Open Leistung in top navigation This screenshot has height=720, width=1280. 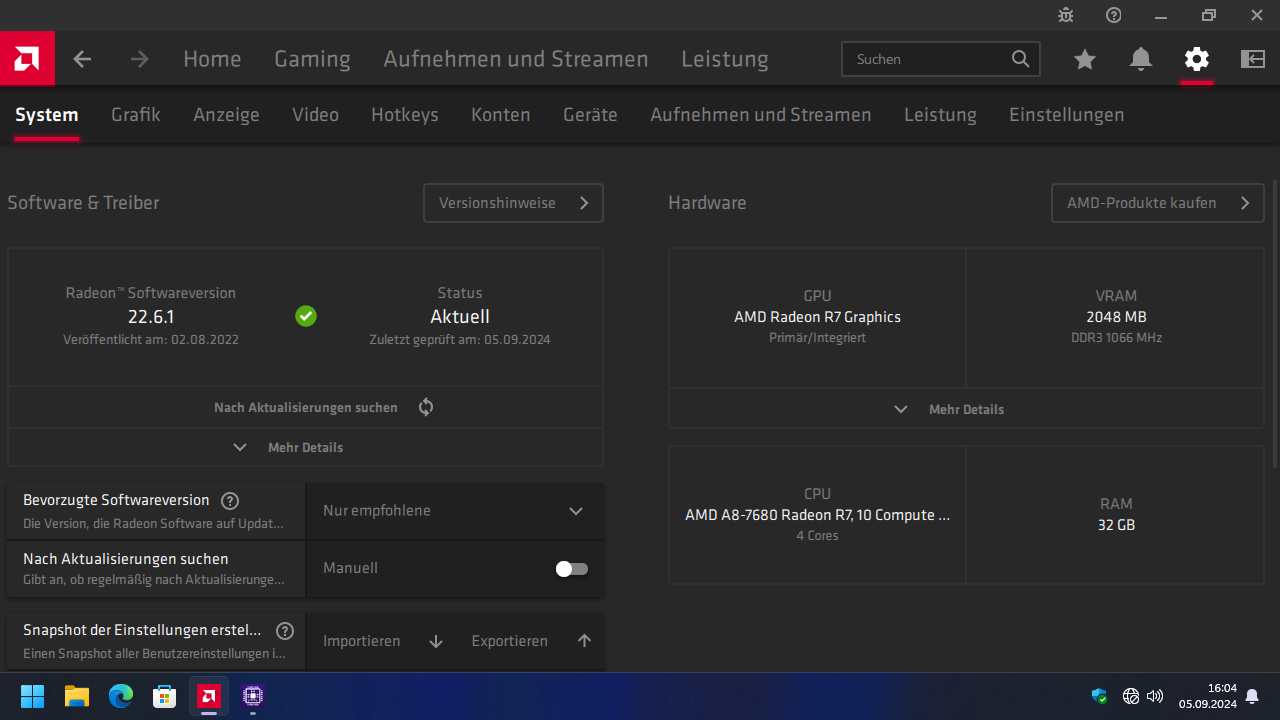pyautogui.click(x=725, y=59)
